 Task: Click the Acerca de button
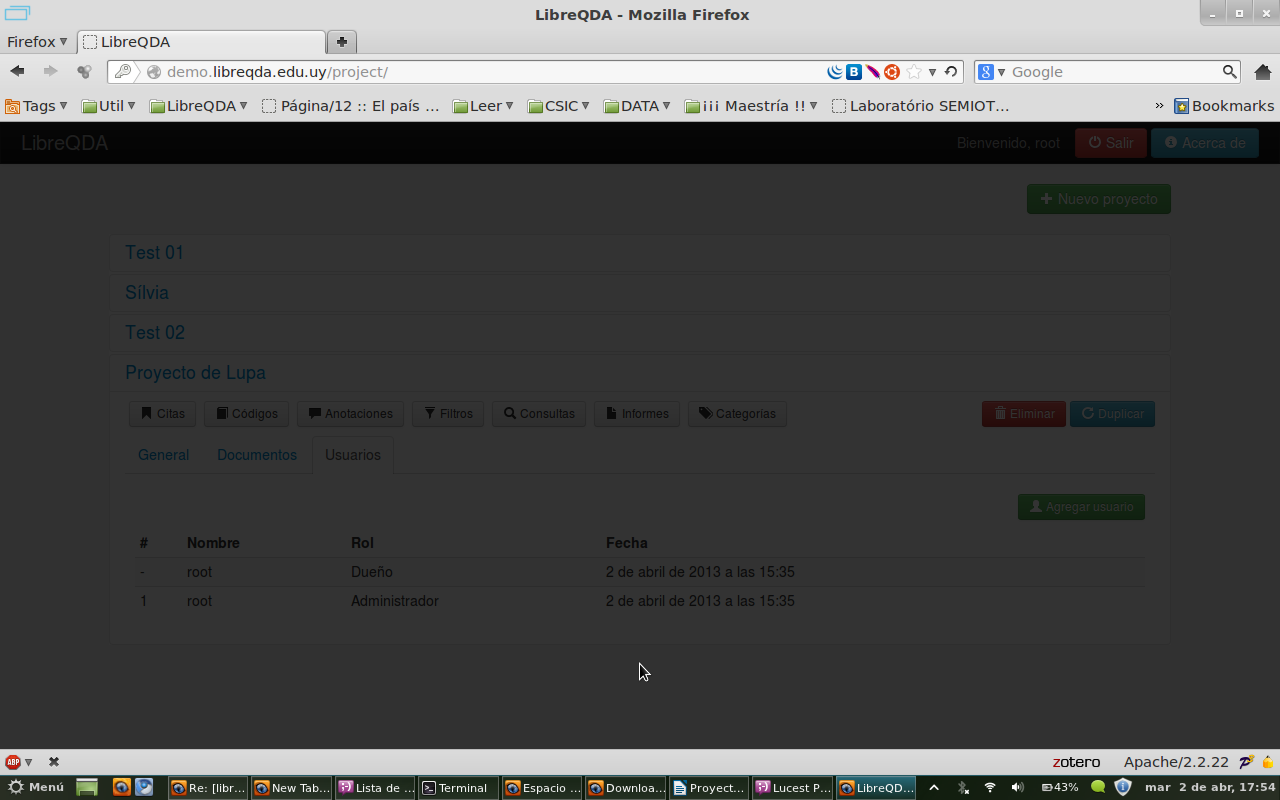(1205, 143)
